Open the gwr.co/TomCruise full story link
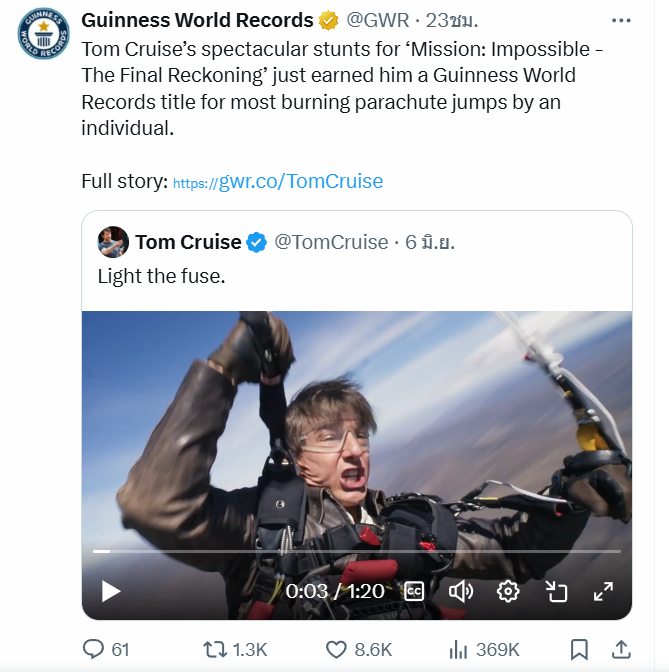Image resolution: width=669 pixels, height=672 pixels. [x=278, y=182]
